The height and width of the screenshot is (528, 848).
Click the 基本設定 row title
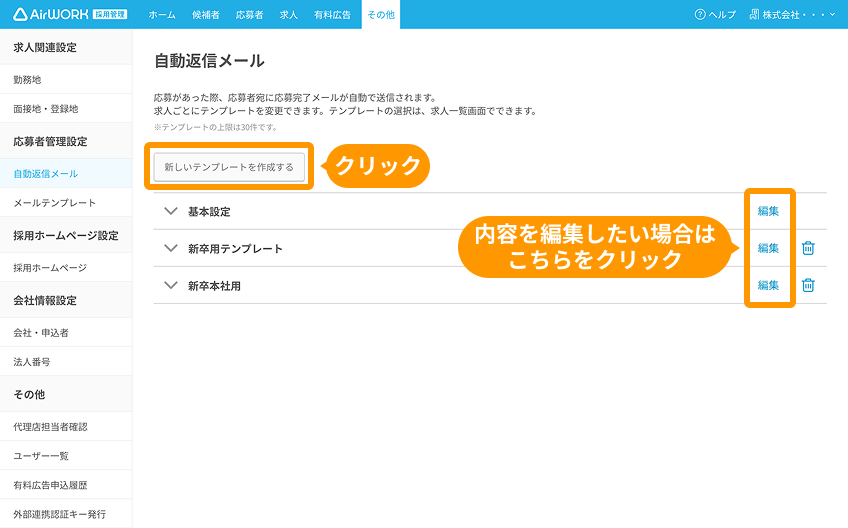click(x=209, y=212)
